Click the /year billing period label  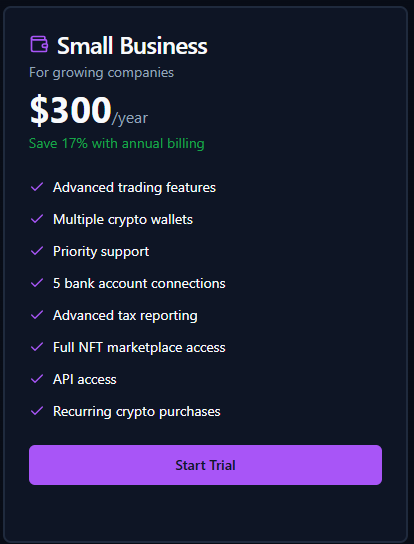130,118
